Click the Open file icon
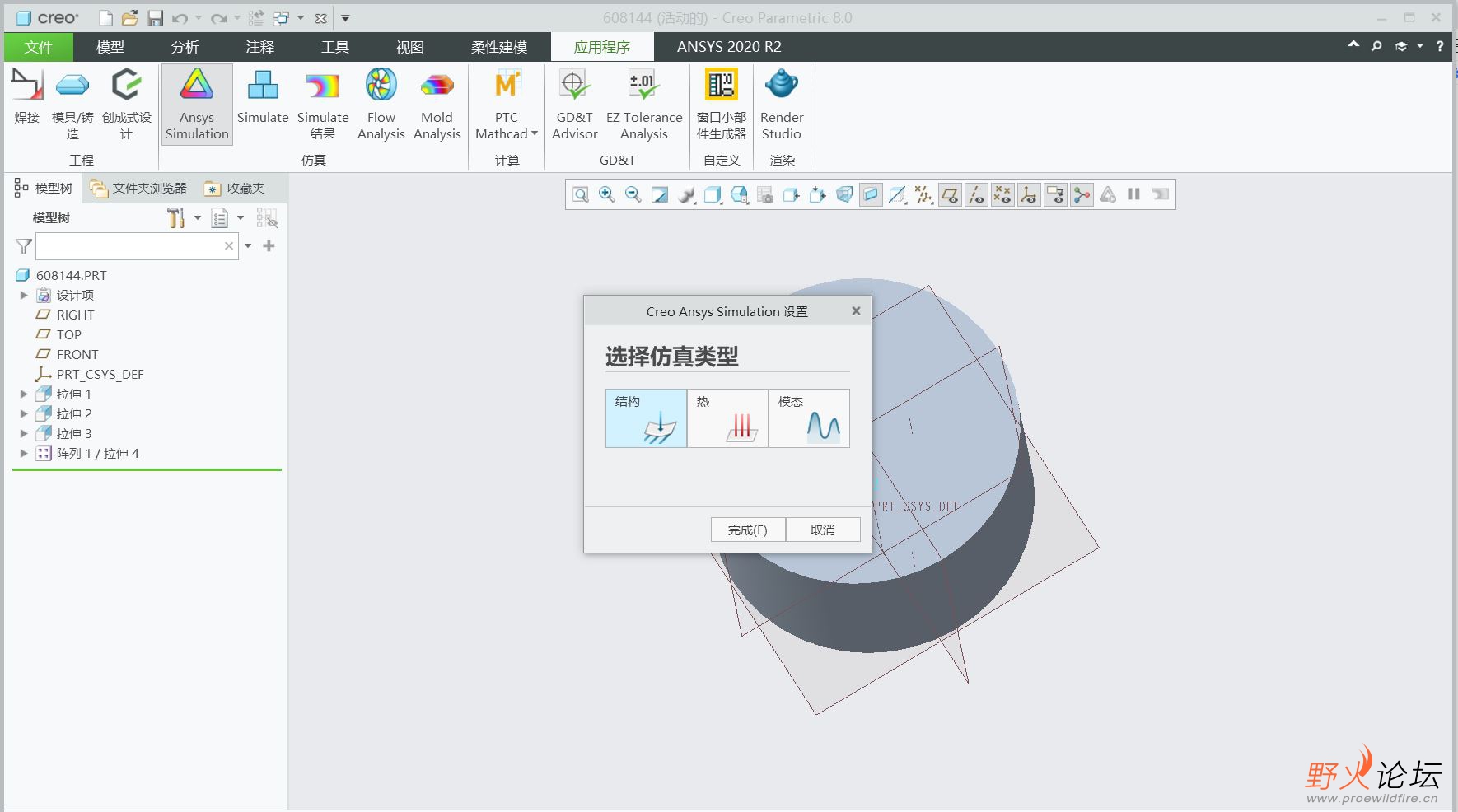This screenshot has height=812, width=1458. click(x=129, y=18)
